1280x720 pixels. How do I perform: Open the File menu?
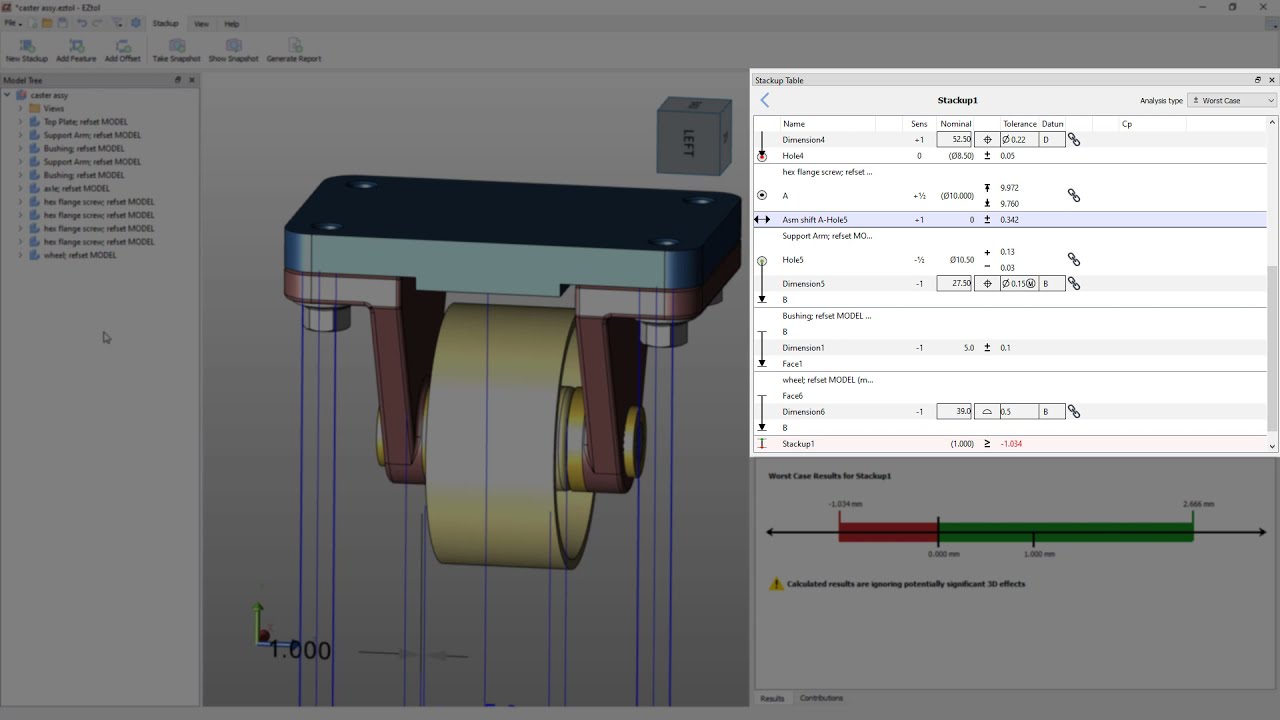point(11,23)
